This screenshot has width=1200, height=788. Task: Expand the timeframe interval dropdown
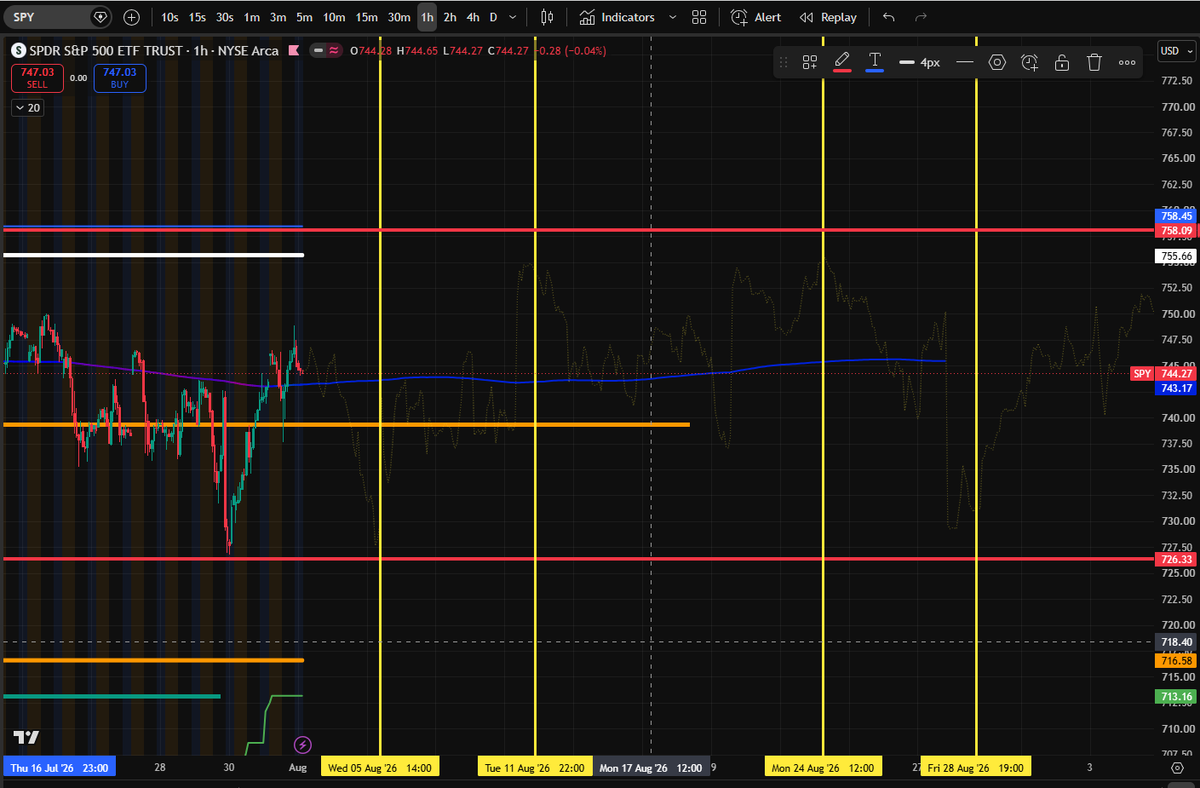[x=513, y=17]
